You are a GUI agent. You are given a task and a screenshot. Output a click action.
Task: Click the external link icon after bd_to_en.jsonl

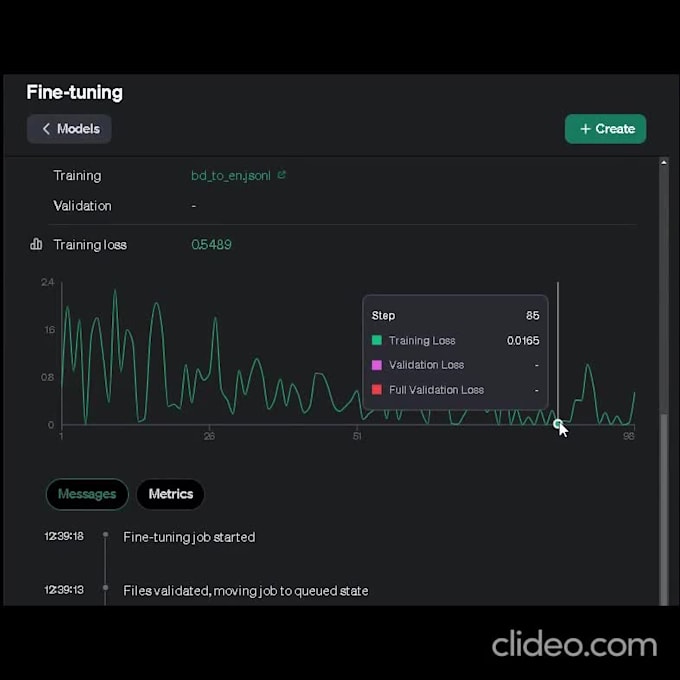click(x=282, y=175)
